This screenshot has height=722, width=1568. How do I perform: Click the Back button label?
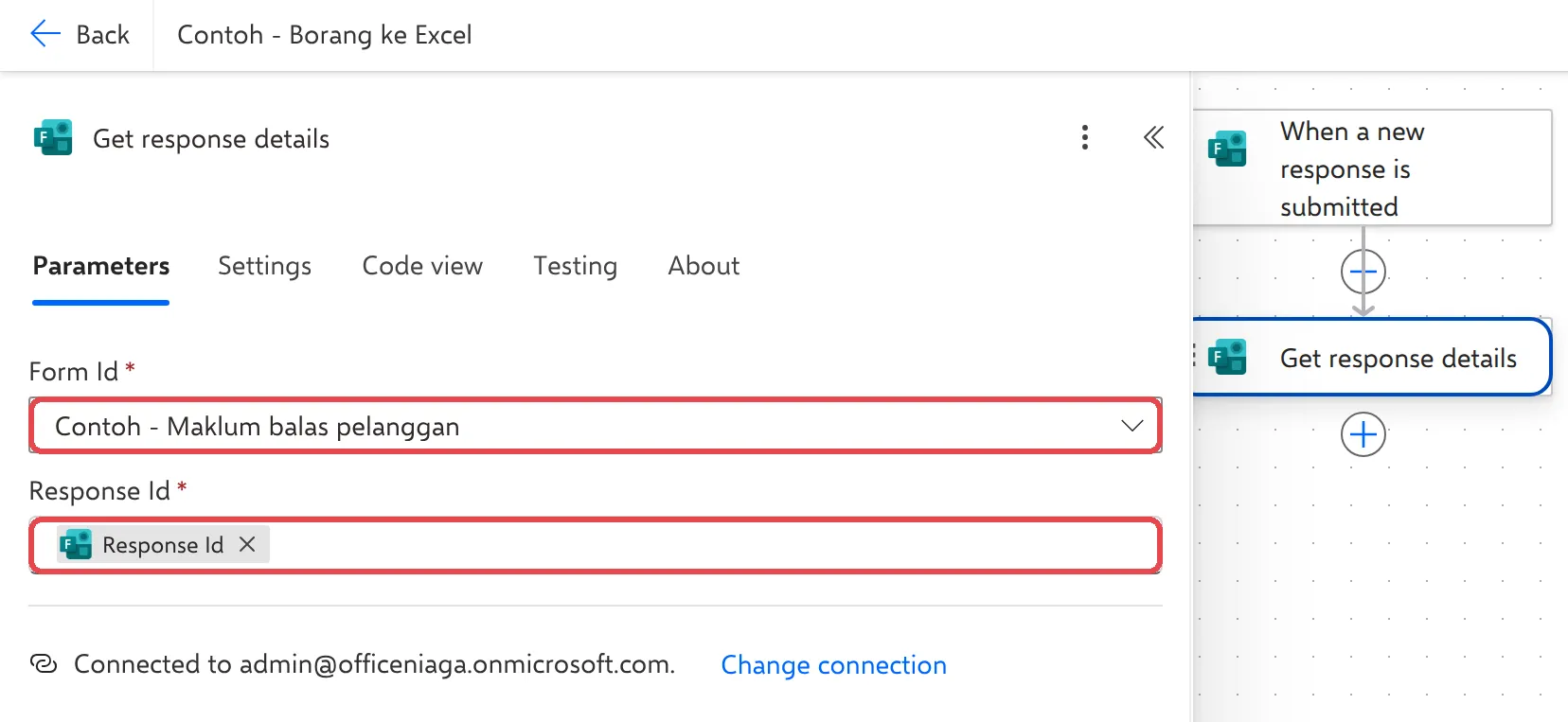click(102, 35)
